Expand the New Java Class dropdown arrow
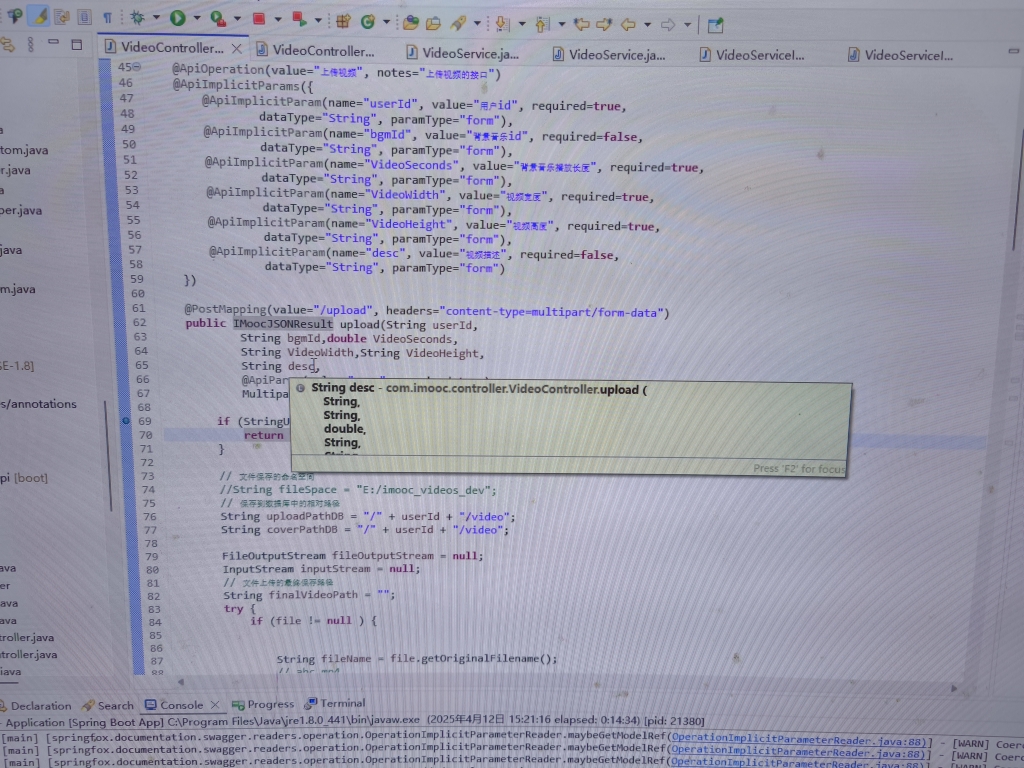 [x=386, y=22]
